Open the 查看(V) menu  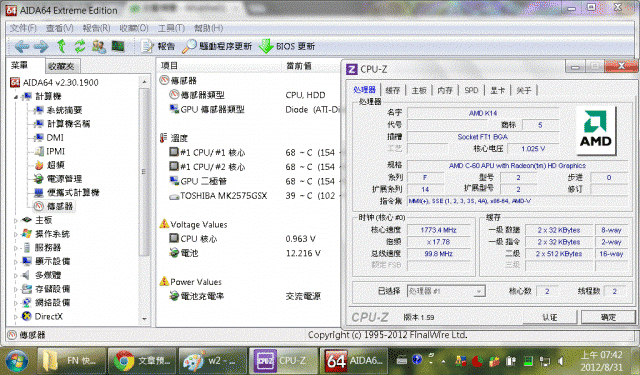point(60,28)
